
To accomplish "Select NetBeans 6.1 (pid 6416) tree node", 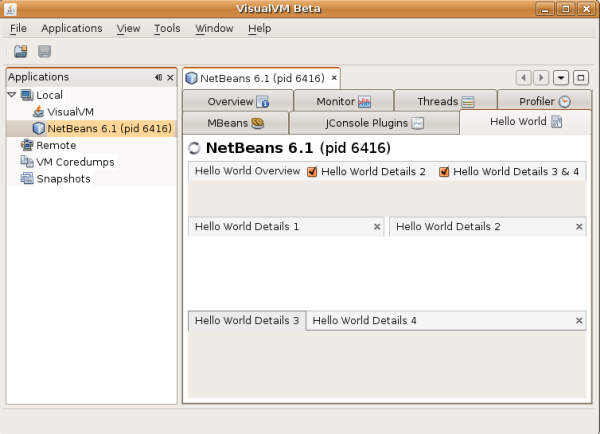I will pyautogui.click(x=109, y=128).
